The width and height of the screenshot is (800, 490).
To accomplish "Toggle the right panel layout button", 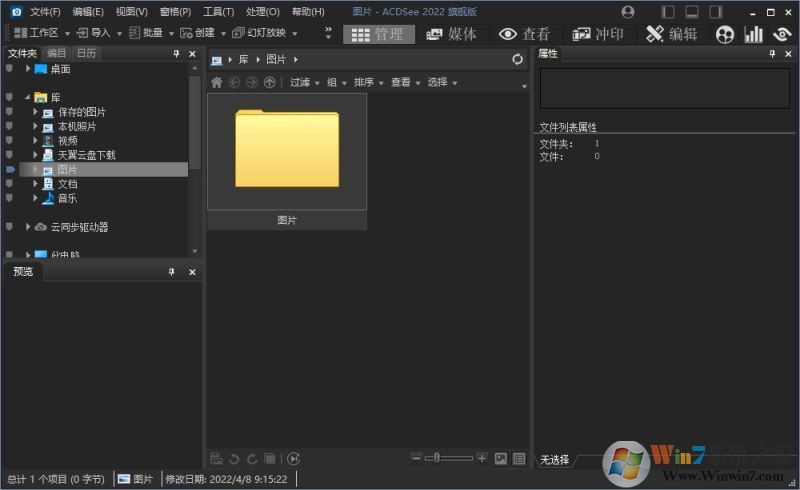I will click(715, 12).
